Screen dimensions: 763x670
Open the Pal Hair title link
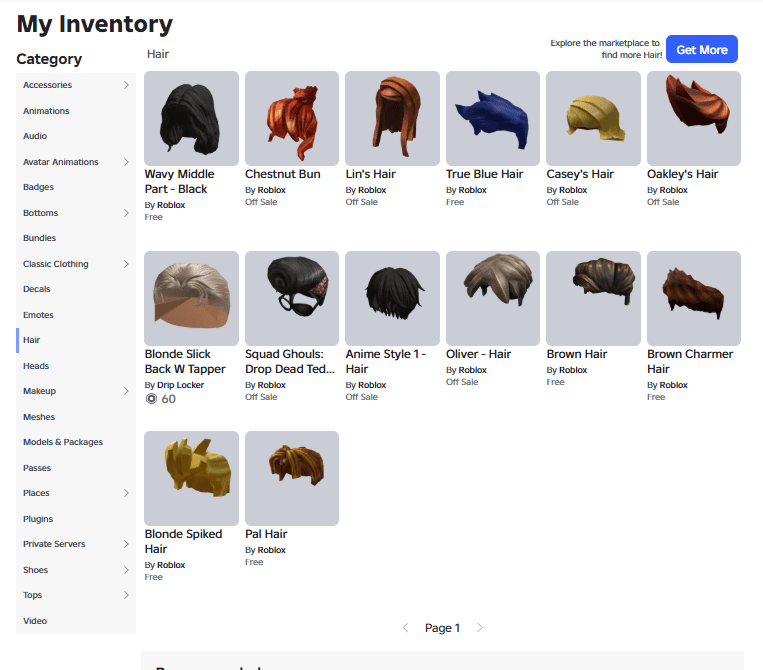click(266, 534)
